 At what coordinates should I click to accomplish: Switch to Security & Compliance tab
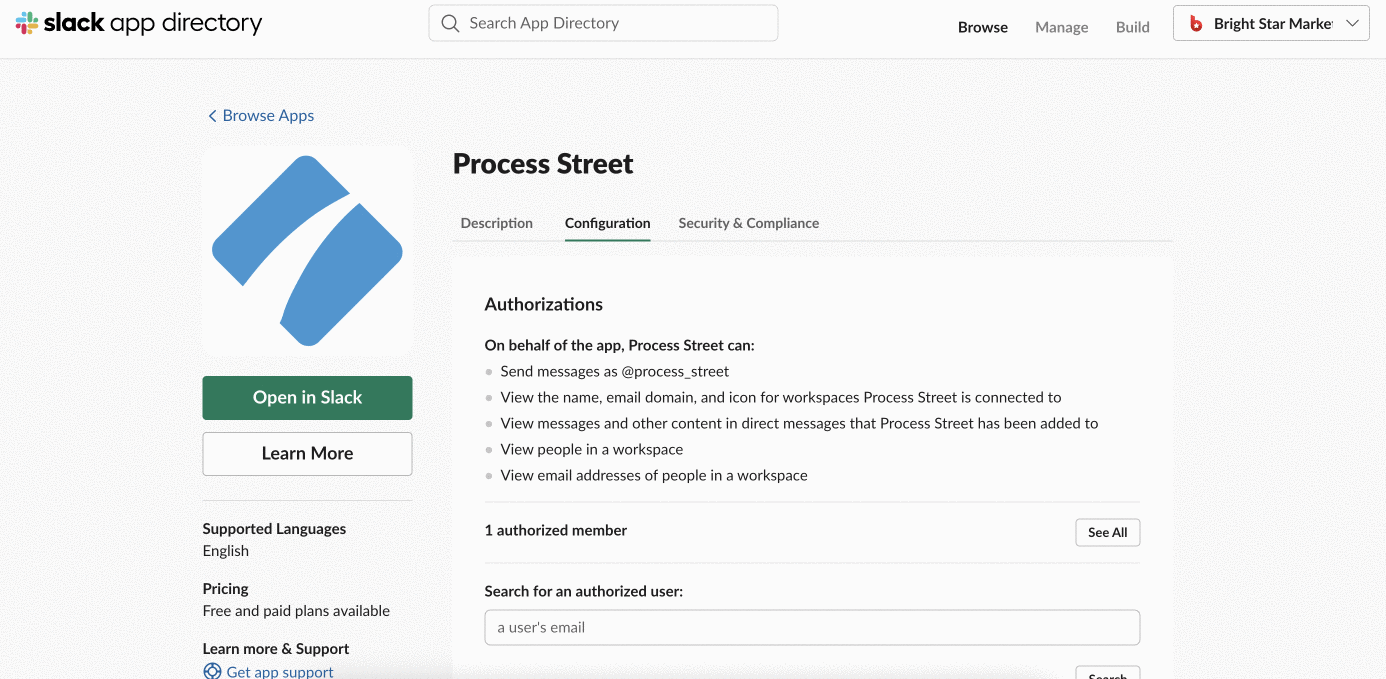tap(748, 223)
